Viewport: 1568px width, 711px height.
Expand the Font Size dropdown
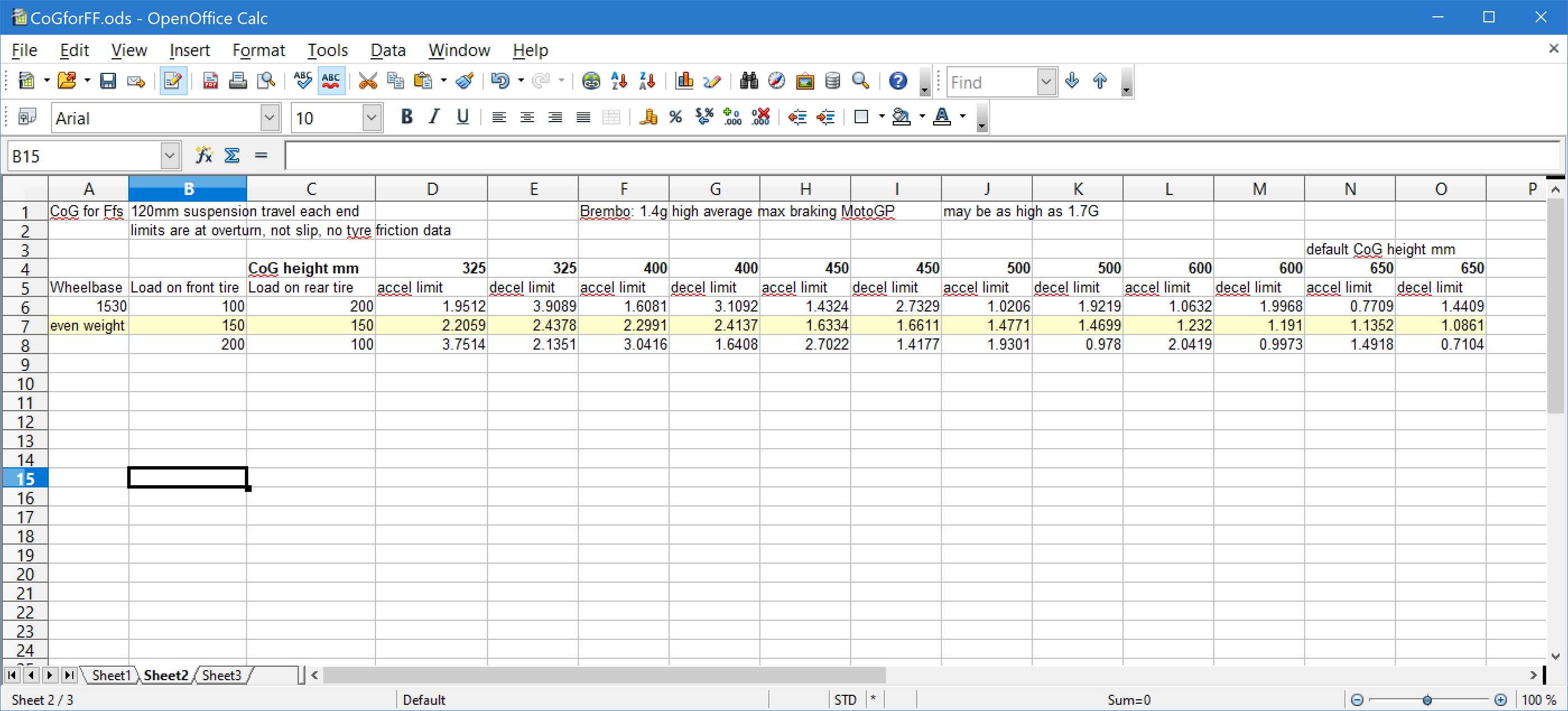(x=372, y=118)
